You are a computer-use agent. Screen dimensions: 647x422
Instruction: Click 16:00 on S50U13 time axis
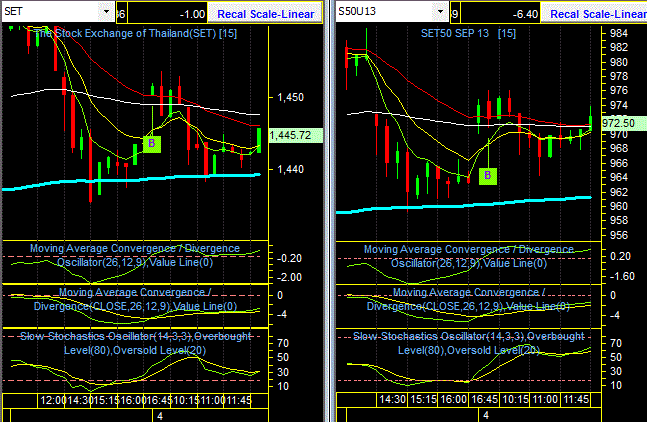[x=453, y=399]
